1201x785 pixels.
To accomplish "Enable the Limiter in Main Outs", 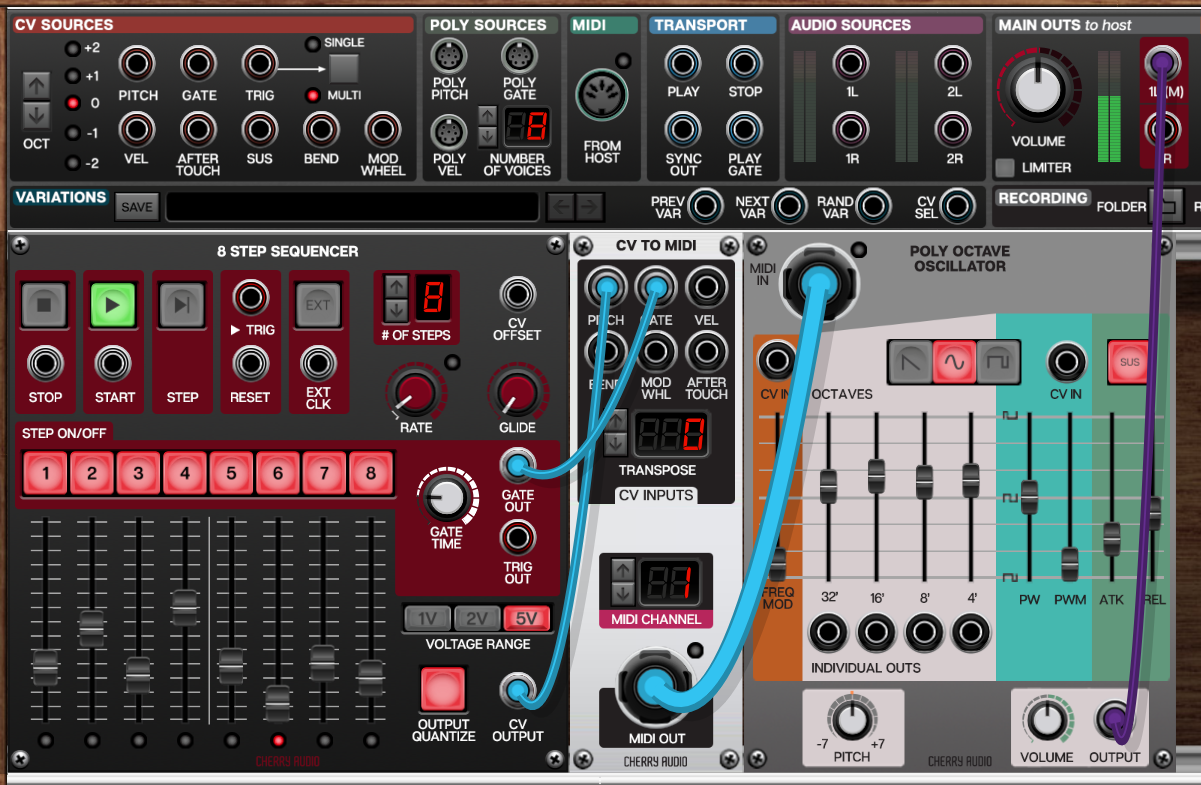I will (1004, 168).
